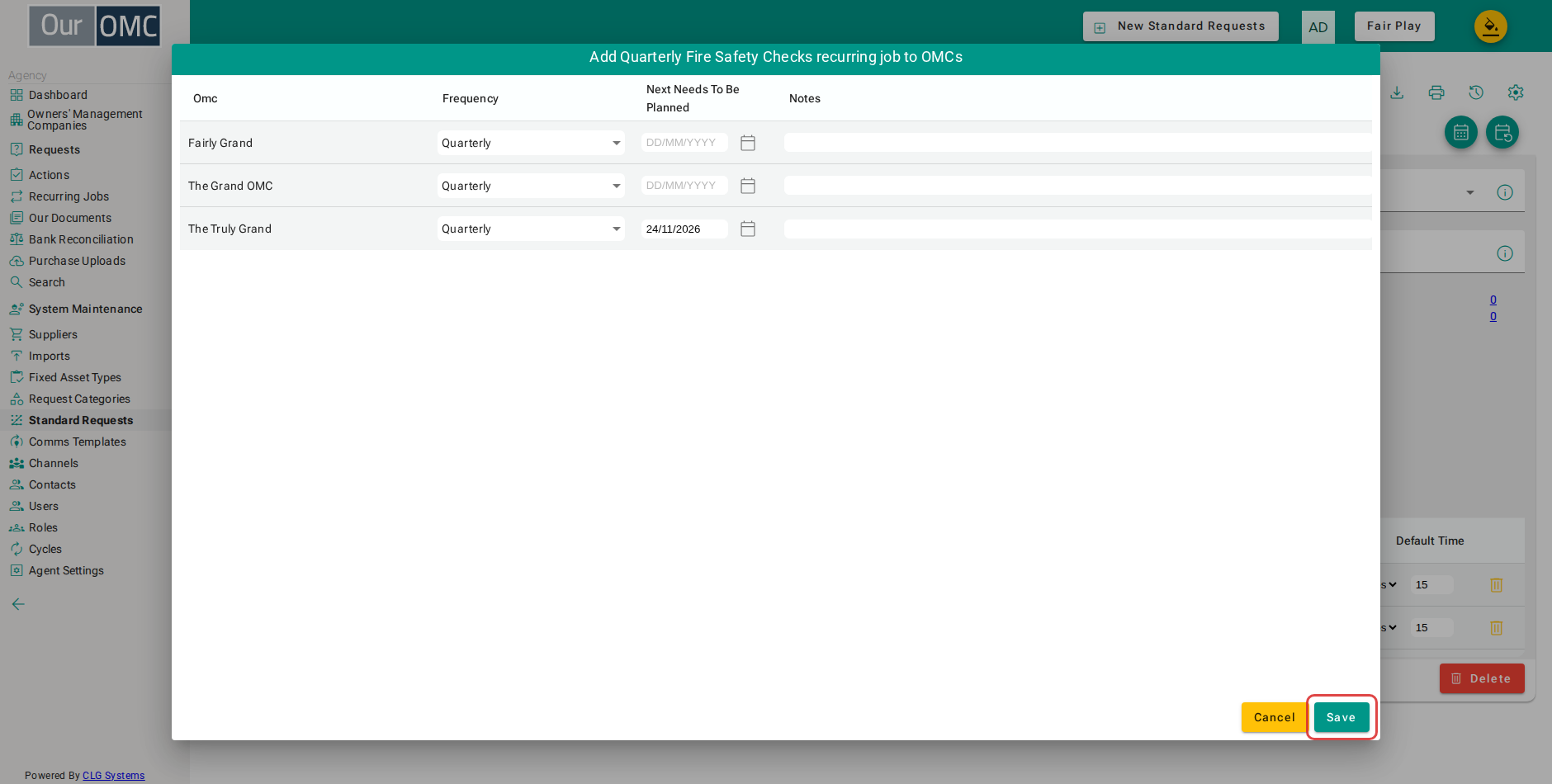This screenshot has height=784, width=1552.
Task: Click the Notes field for The Grand OMC
Action: (x=1078, y=186)
